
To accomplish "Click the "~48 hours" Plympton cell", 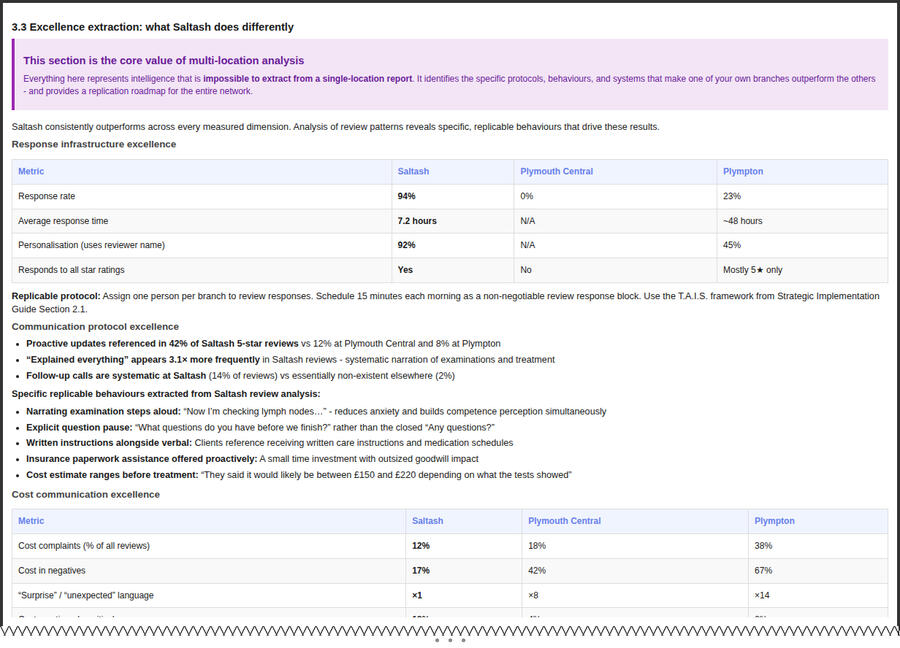I will 742,221.
